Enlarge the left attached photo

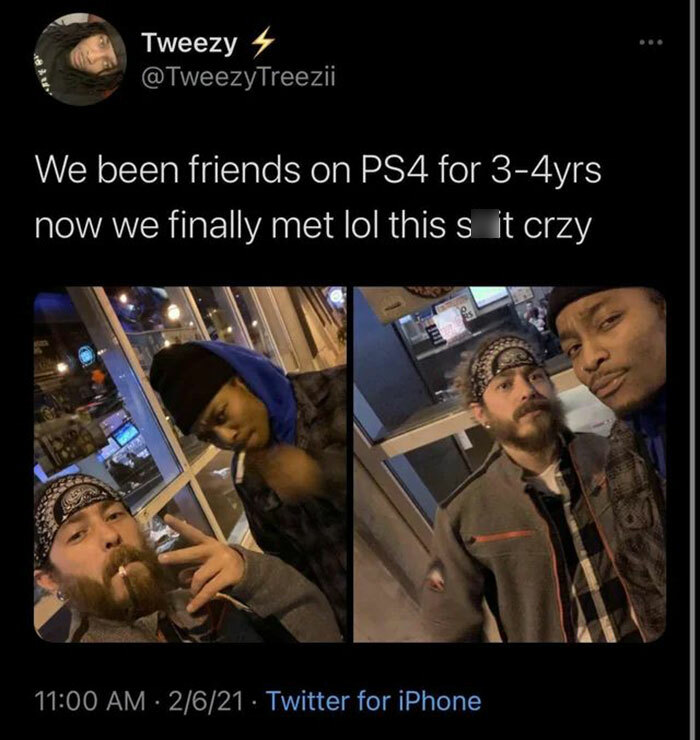[190, 464]
